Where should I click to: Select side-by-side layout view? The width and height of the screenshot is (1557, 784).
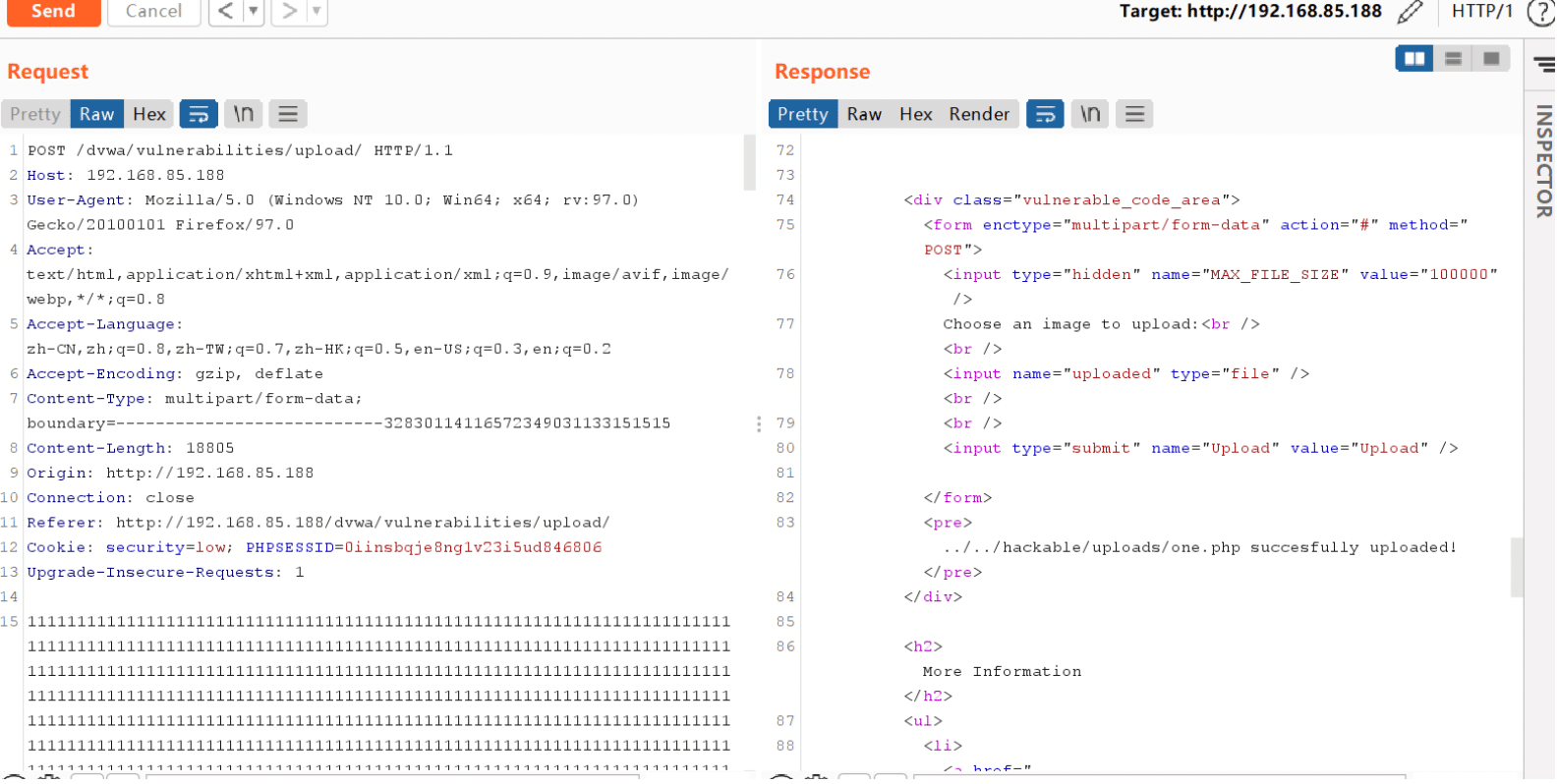click(x=1414, y=59)
